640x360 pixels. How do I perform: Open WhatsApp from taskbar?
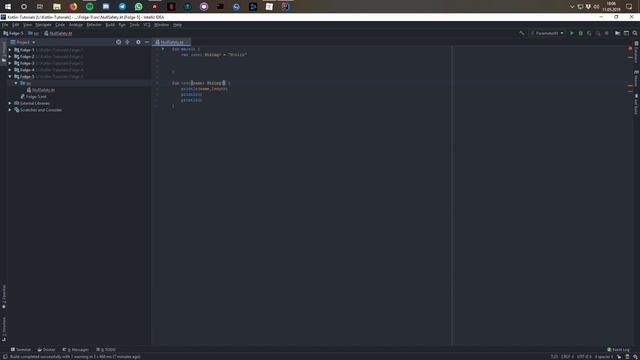click(x=138, y=7)
